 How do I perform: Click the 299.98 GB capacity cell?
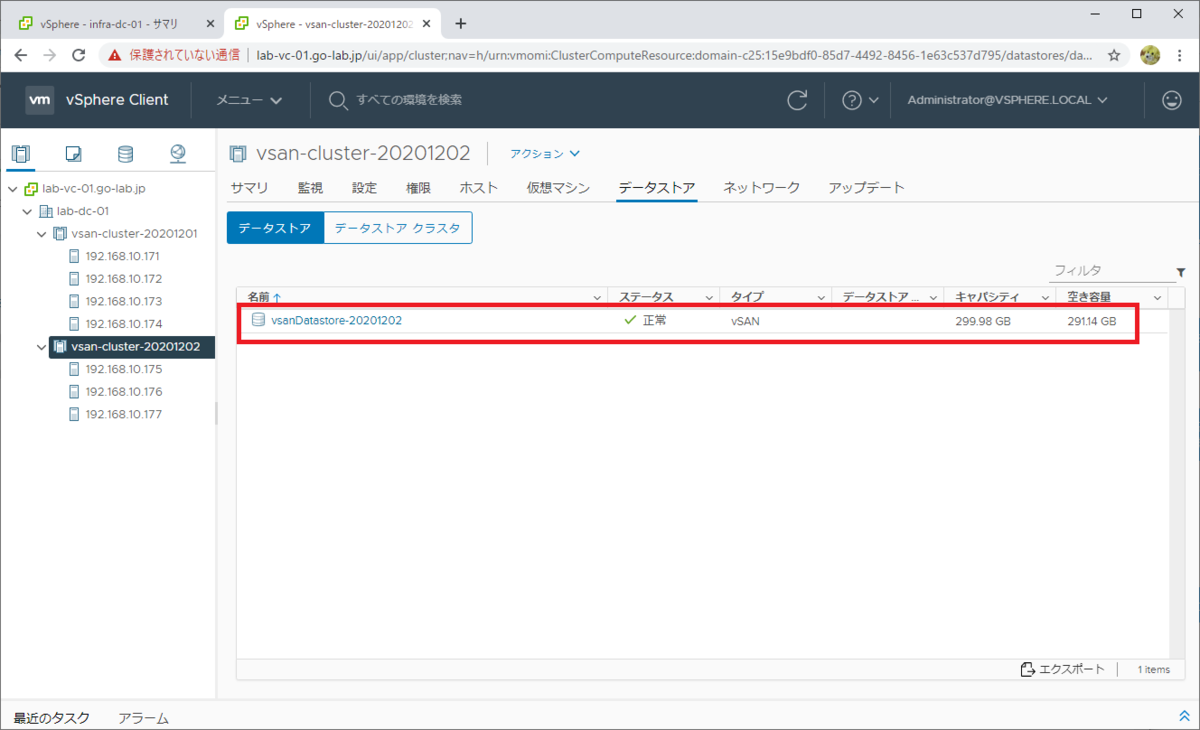pyautogui.click(x=983, y=321)
